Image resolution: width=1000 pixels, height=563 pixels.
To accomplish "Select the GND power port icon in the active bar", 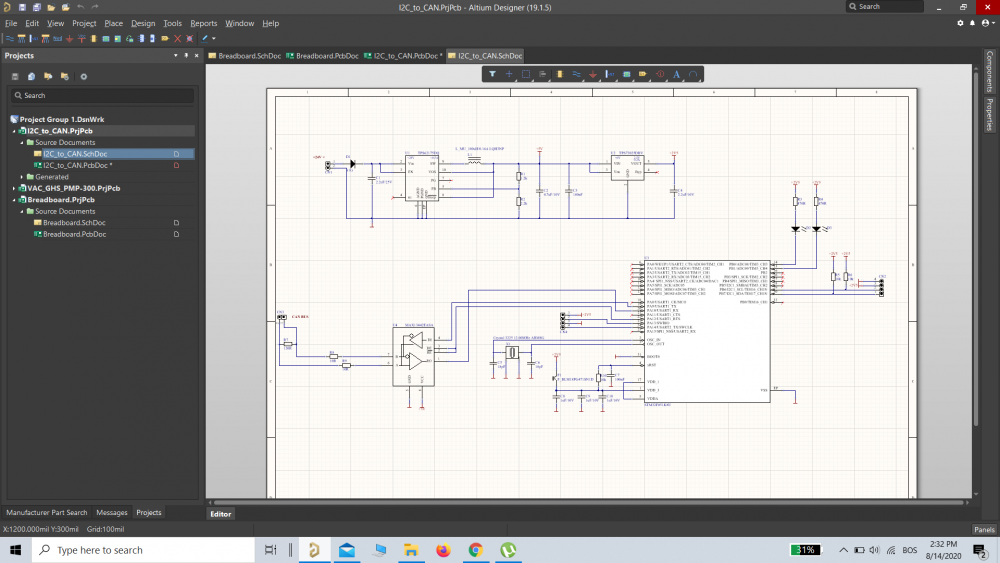I will click(x=592, y=74).
